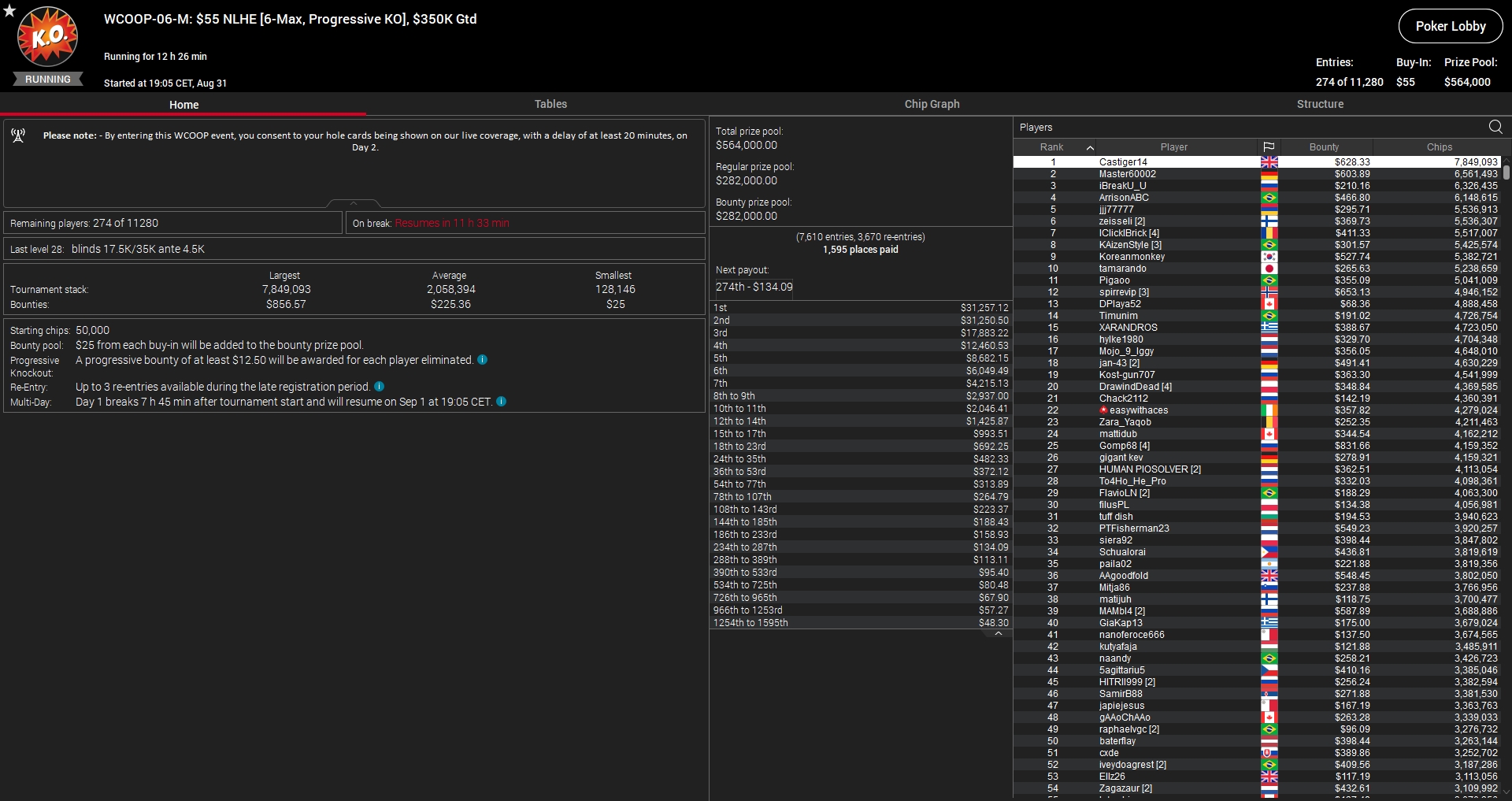Switch to the Home tab
This screenshot has width=1512, height=801.
tap(183, 105)
